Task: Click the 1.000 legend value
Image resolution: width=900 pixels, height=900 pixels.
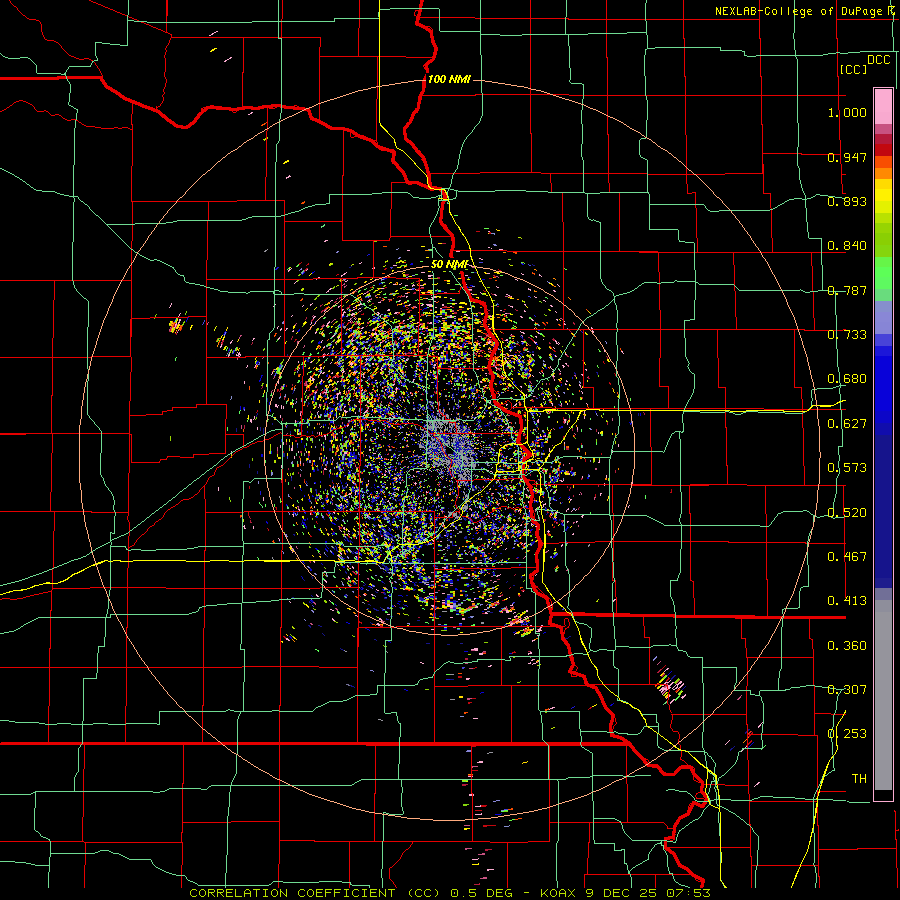Action: point(847,112)
